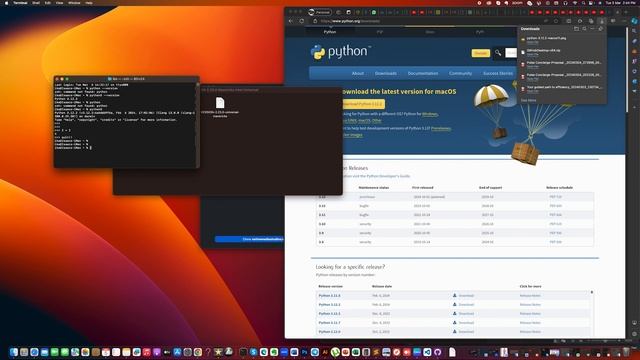Screen dimensions: 640x360
Task: Select pkg file icon in installer window
Action: click(220, 103)
